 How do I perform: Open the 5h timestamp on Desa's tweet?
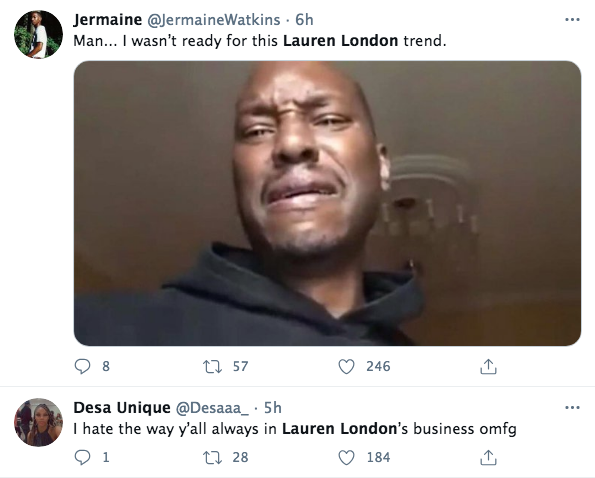pyautogui.click(x=272, y=408)
